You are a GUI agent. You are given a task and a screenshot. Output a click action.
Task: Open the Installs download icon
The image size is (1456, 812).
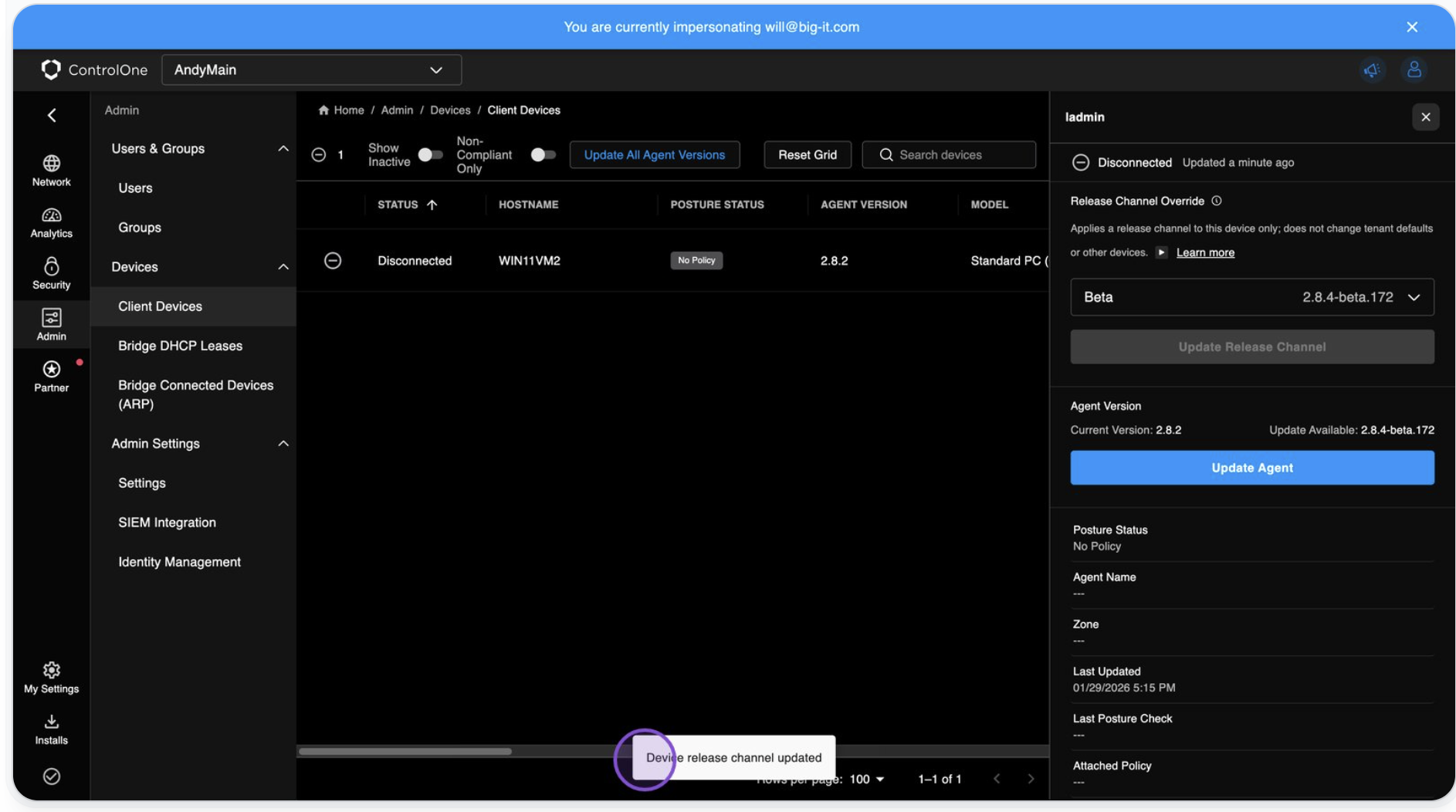tap(51, 729)
